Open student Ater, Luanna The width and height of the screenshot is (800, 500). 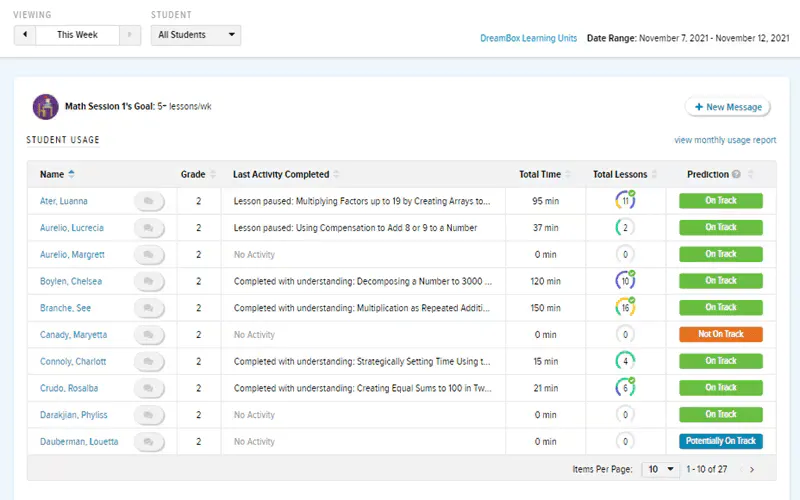64,201
